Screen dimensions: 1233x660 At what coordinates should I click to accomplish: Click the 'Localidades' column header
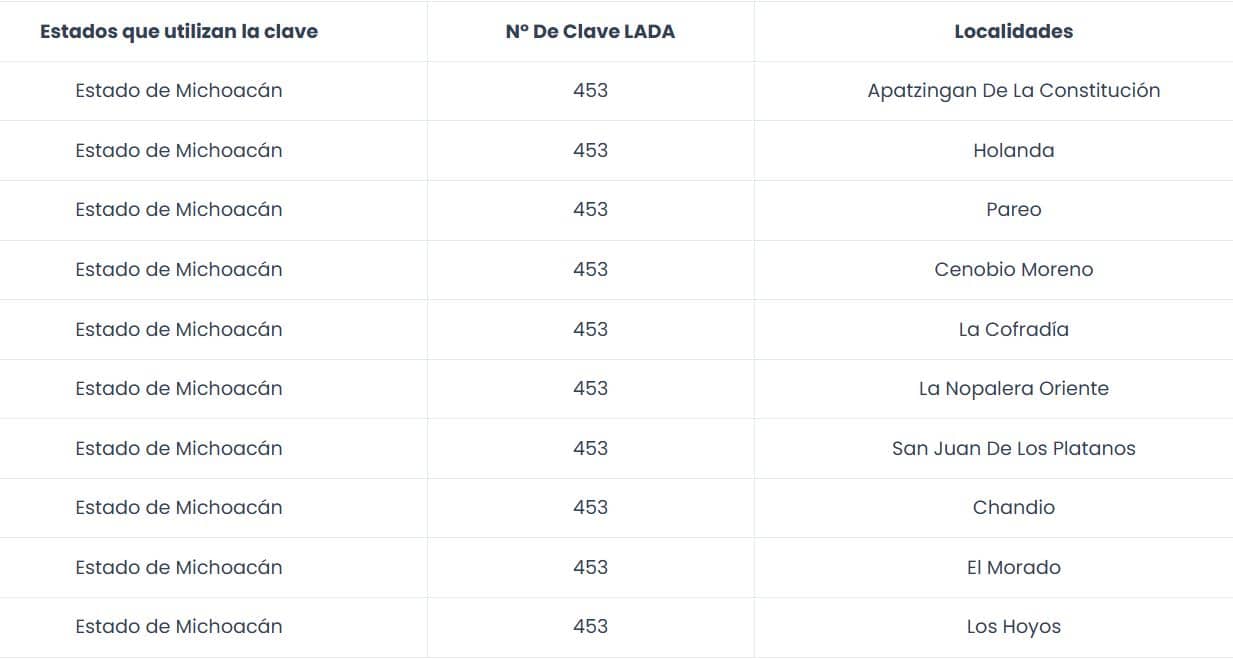point(1013,31)
